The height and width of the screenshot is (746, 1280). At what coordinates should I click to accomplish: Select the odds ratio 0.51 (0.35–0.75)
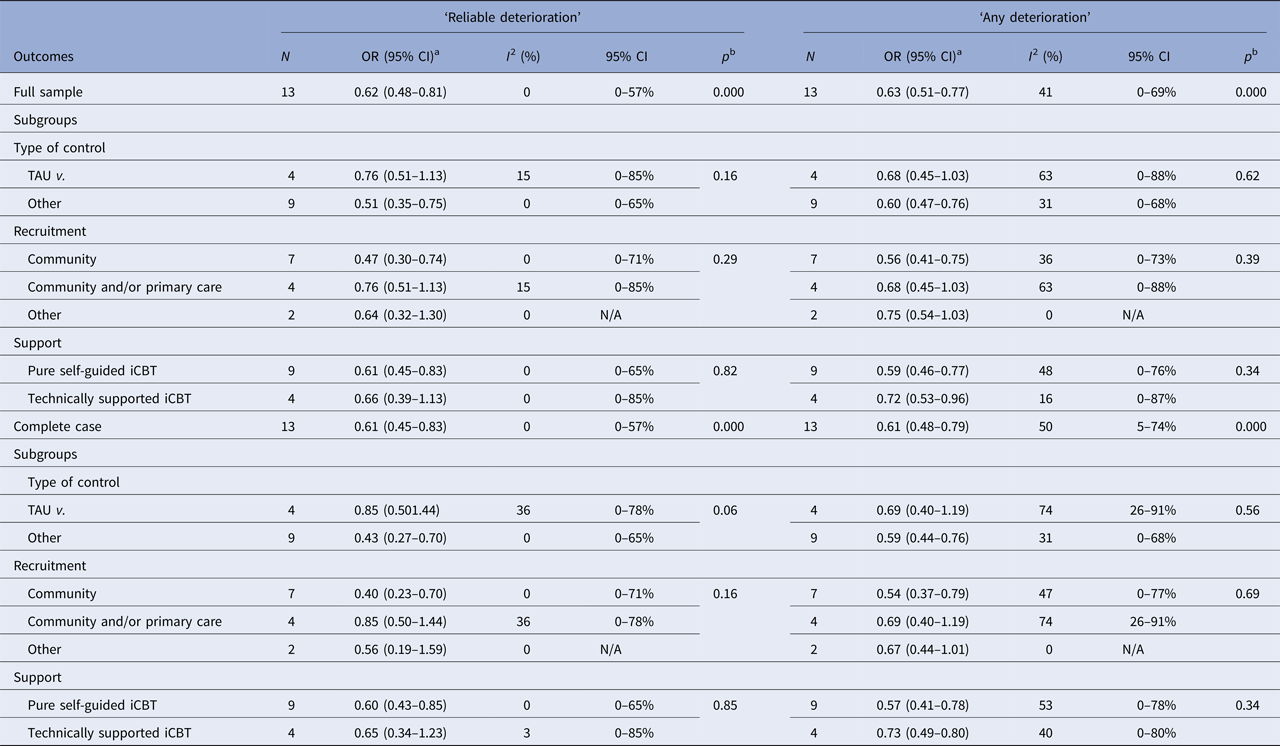(x=400, y=203)
